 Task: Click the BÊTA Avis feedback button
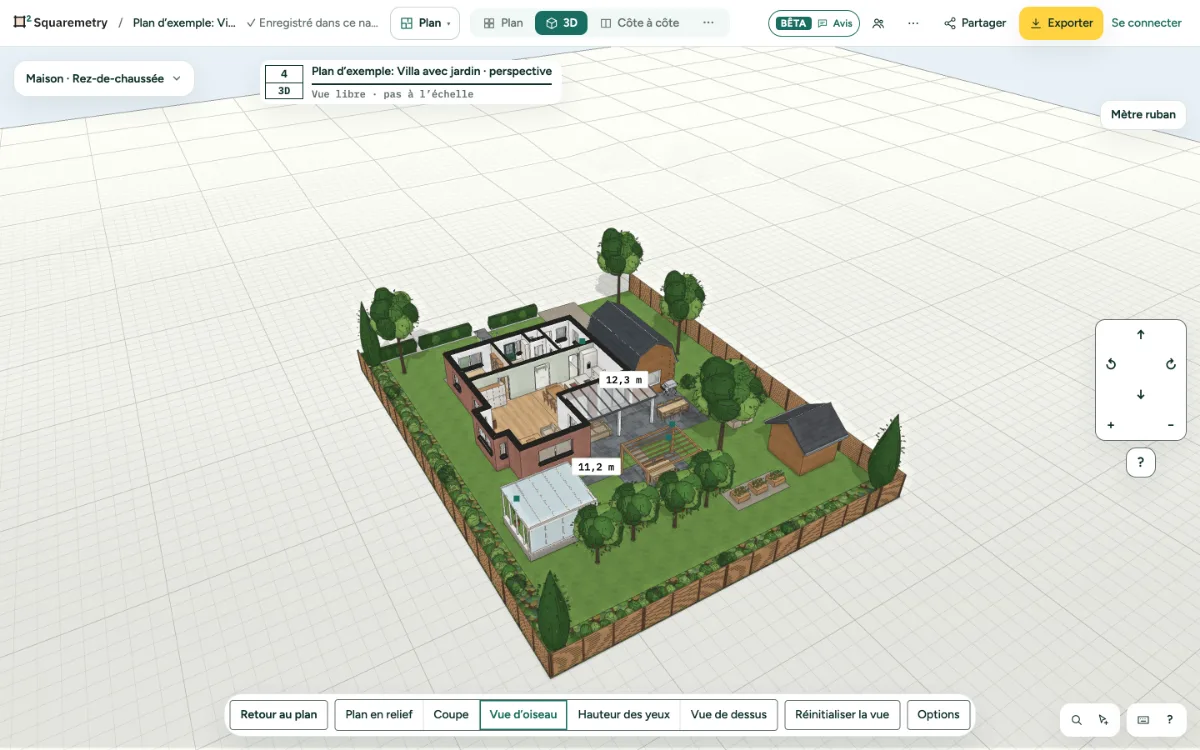[814, 23]
